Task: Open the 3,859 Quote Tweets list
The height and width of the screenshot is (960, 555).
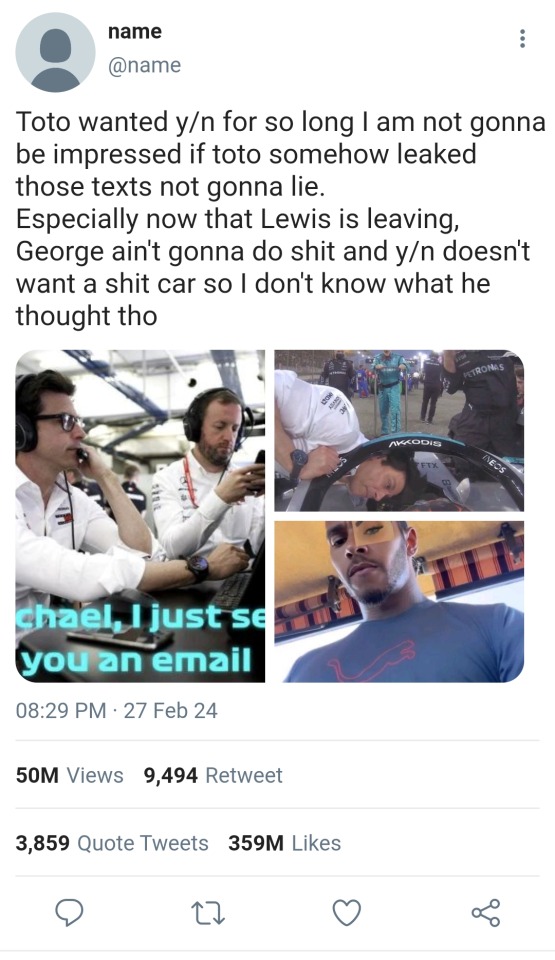Action: (112, 843)
